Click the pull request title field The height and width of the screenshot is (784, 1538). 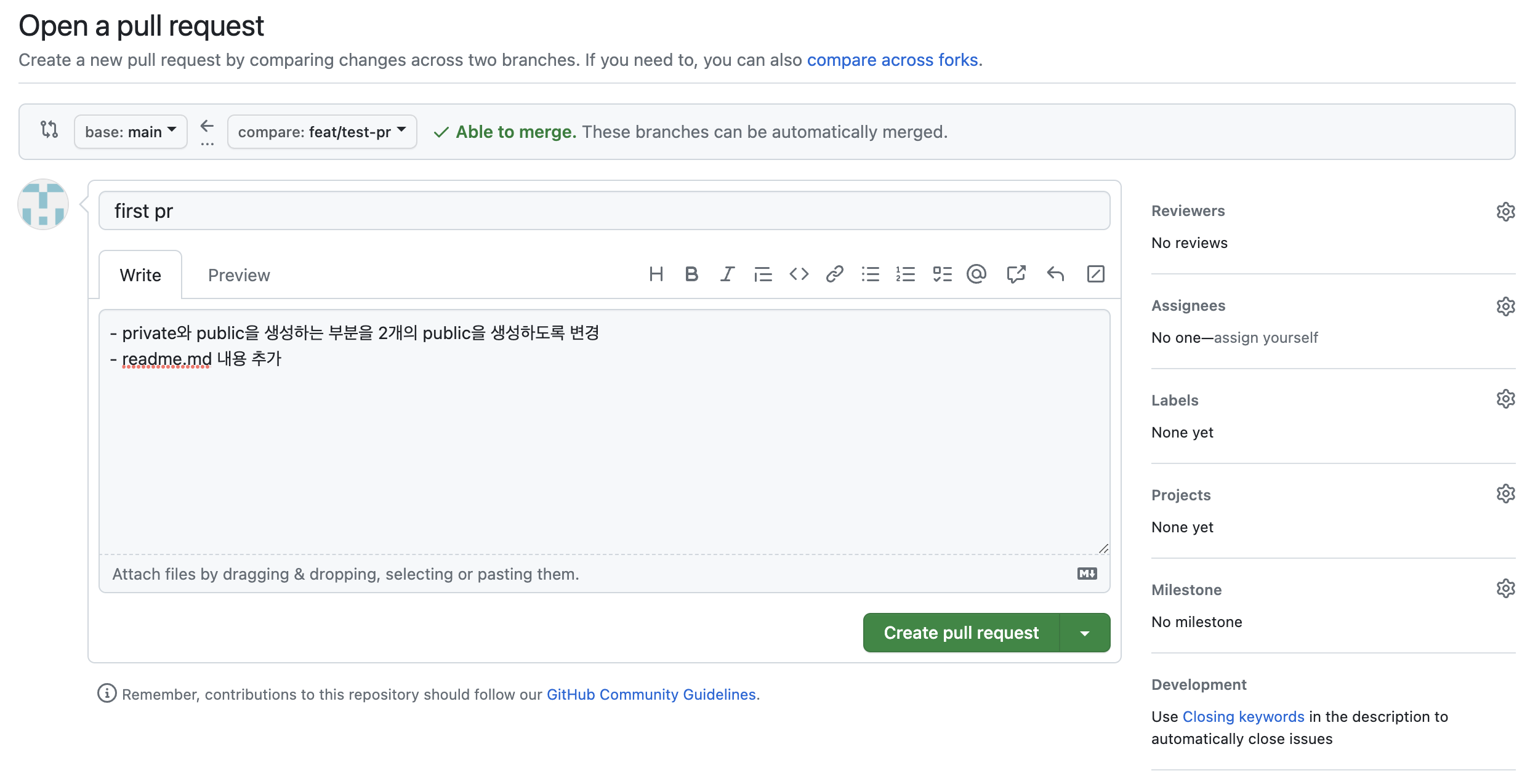coord(603,211)
